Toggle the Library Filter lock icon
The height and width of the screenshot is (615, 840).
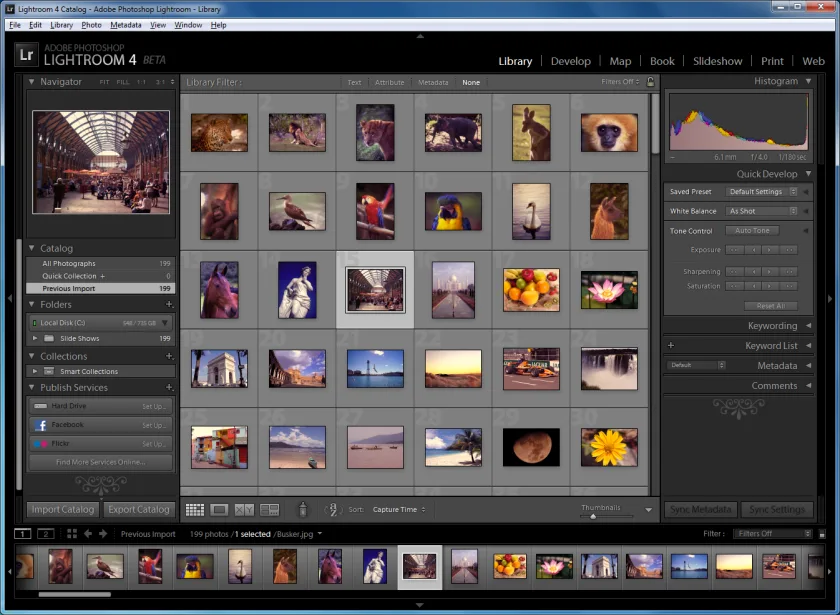pyautogui.click(x=650, y=82)
